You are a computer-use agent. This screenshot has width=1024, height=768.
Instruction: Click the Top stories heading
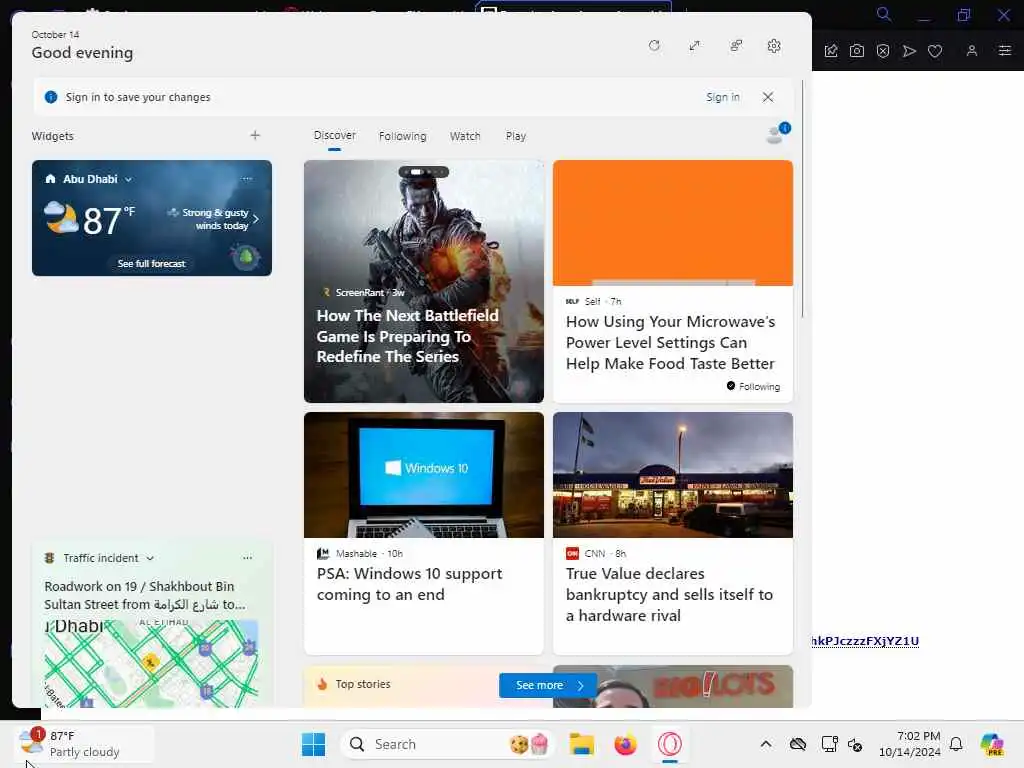coord(362,684)
